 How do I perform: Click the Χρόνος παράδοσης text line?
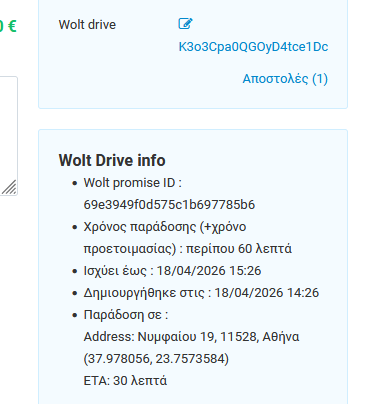click(165, 227)
